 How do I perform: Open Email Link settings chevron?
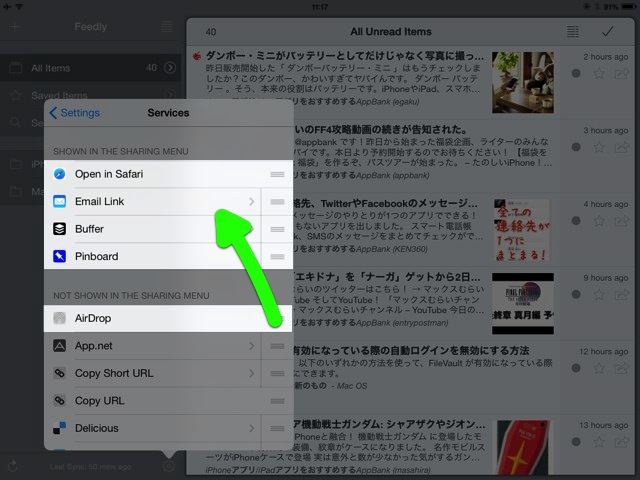click(x=251, y=202)
